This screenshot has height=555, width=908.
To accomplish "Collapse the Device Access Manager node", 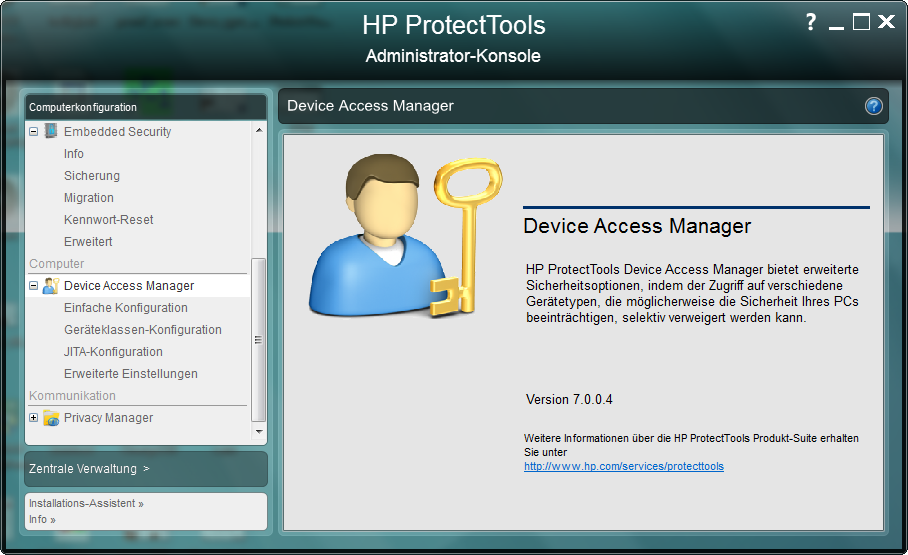I will [x=34, y=286].
